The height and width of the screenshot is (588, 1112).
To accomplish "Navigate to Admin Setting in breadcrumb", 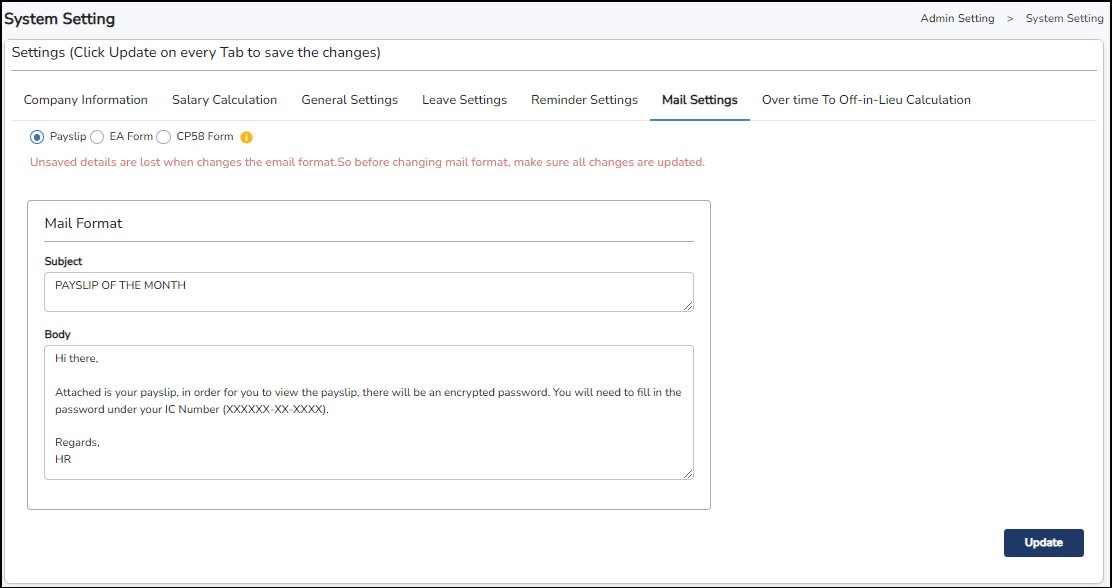I will [x=957, y=19].
